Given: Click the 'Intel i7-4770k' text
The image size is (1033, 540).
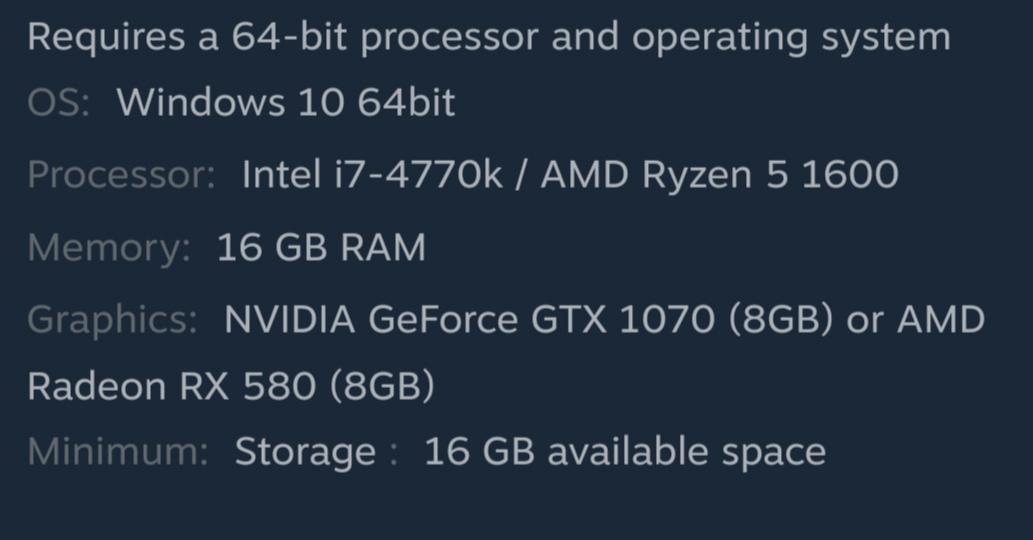Looking at the screenshot, I should [372, 176].
